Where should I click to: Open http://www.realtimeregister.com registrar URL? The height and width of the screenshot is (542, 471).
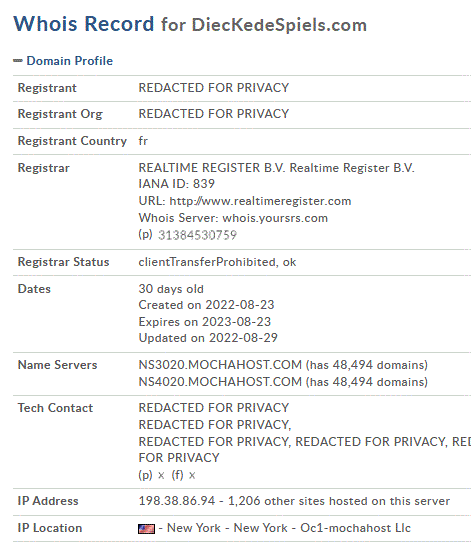(260, 201)
